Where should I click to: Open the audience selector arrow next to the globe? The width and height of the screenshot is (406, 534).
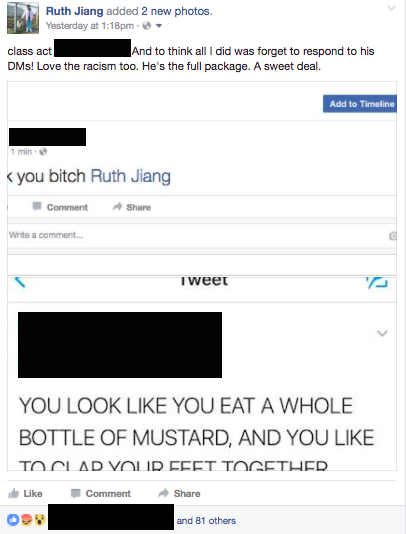coord(159,26)
